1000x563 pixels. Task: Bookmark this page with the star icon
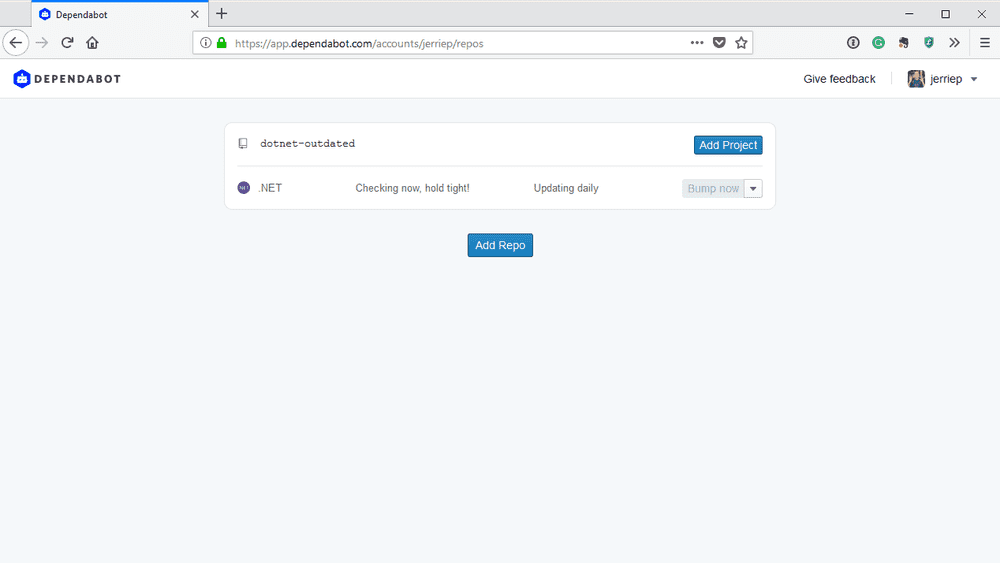point(741,43)
